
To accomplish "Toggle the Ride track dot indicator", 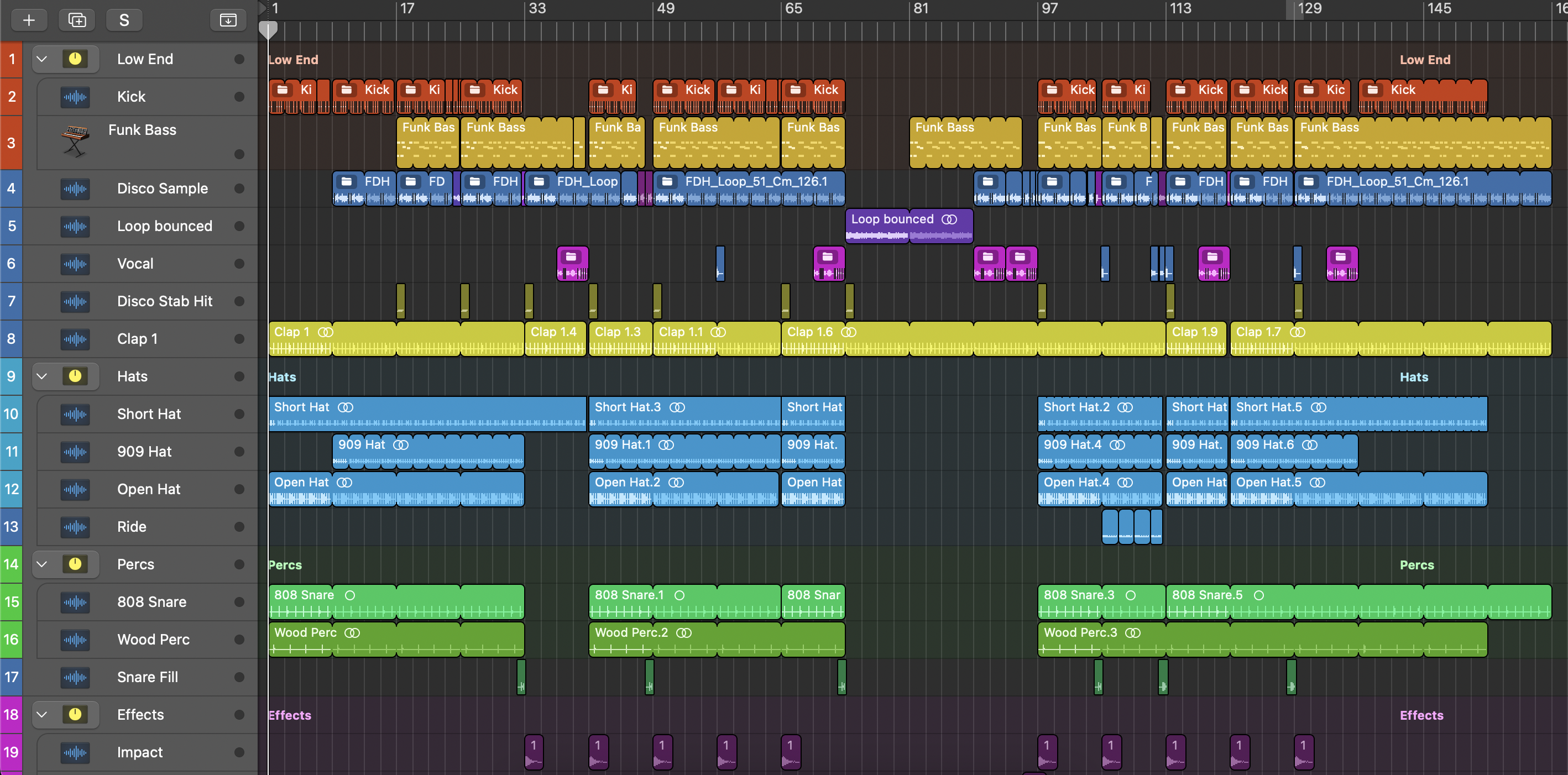I will [239, 527].
